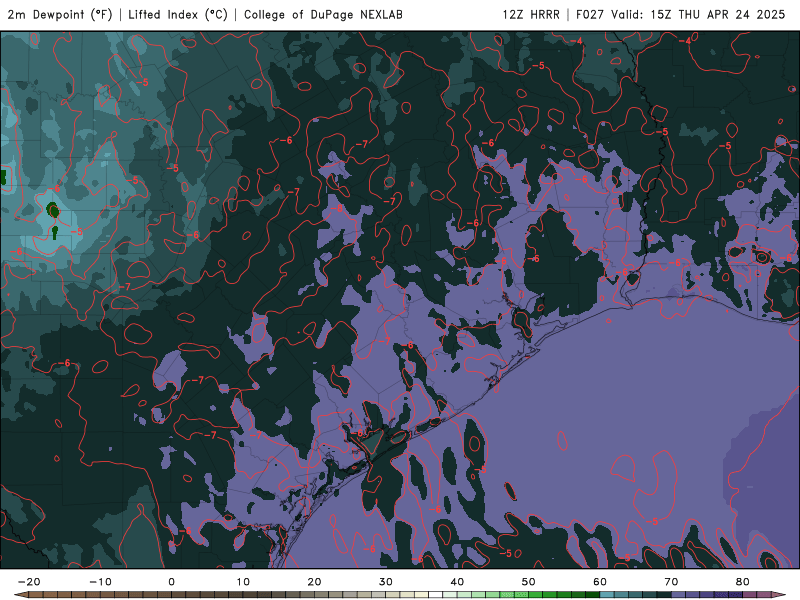Click the 70 label on the color scale
Viewport: 800px width, 600px height.
pyautogui.click(x=671, y=582)
